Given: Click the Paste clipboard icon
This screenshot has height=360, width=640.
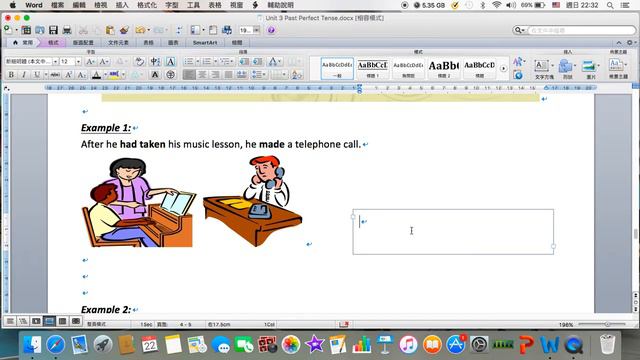Looking at the screenshot, I should point(110,30).
